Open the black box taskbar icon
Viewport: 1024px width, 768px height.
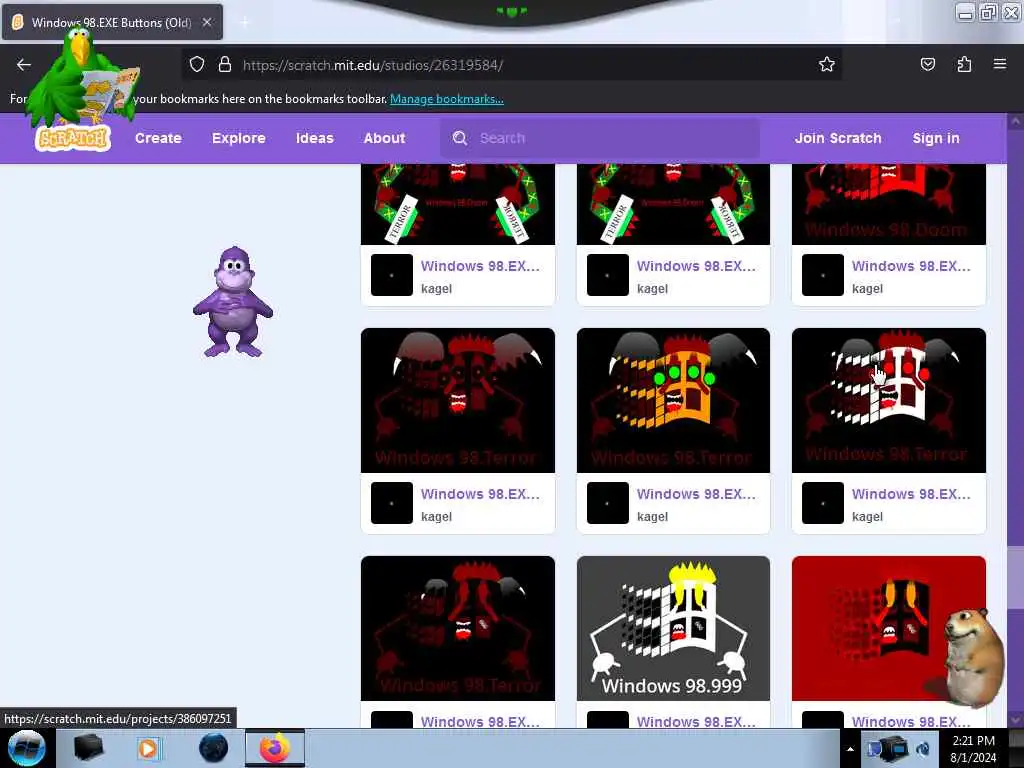point(88,748)
